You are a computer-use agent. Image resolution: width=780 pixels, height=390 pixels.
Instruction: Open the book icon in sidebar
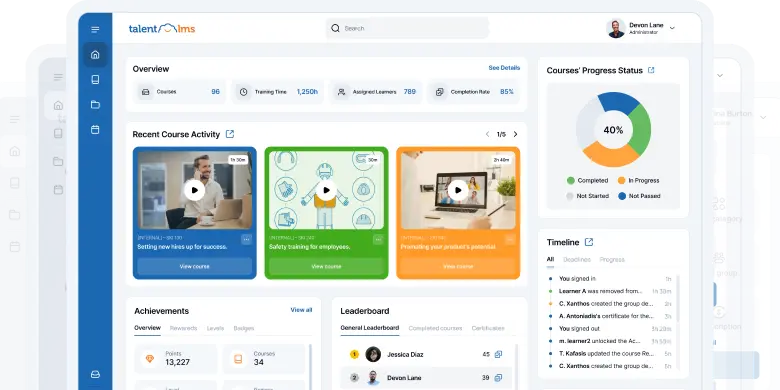click(x=95, y=80)
